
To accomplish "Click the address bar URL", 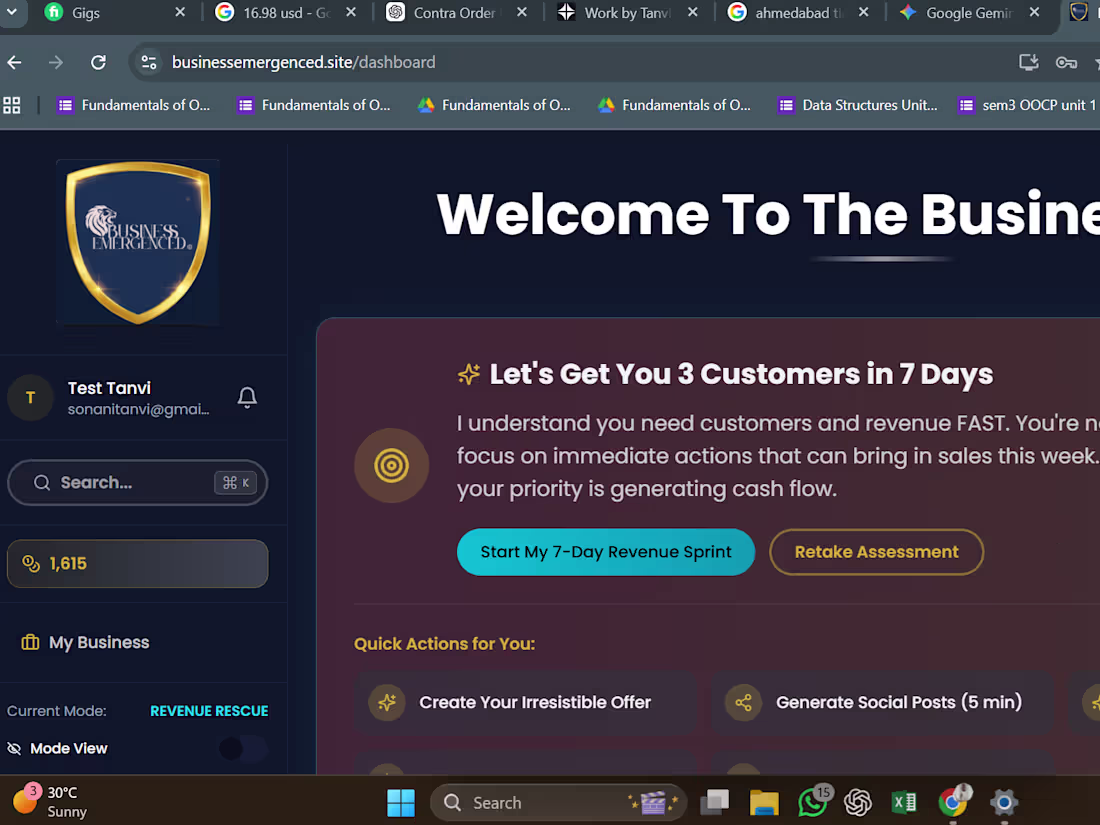I will pyautogui.click(x=303, y=62).
